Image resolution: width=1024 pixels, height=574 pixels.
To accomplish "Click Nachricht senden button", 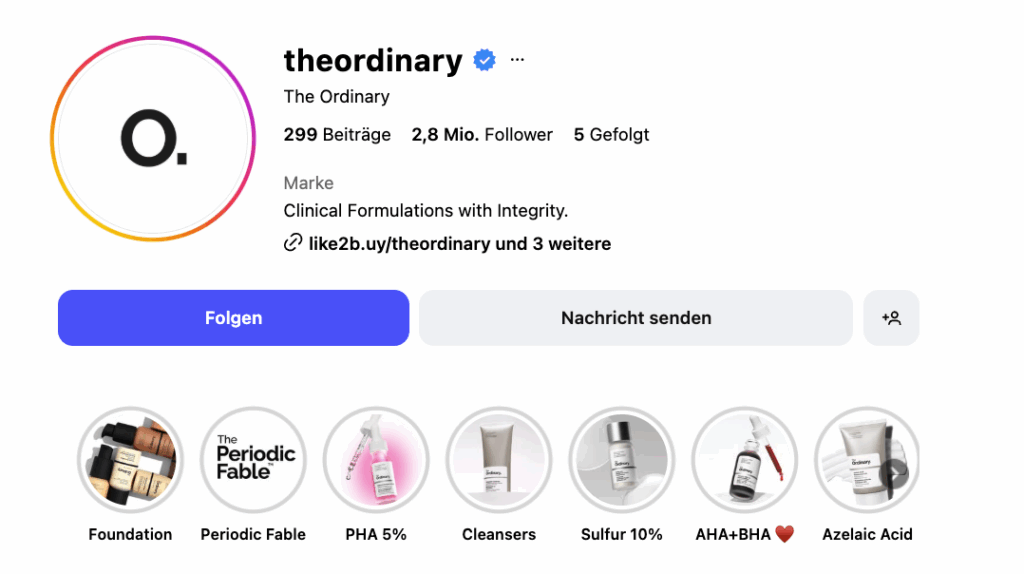I will [x=636, y=318].
